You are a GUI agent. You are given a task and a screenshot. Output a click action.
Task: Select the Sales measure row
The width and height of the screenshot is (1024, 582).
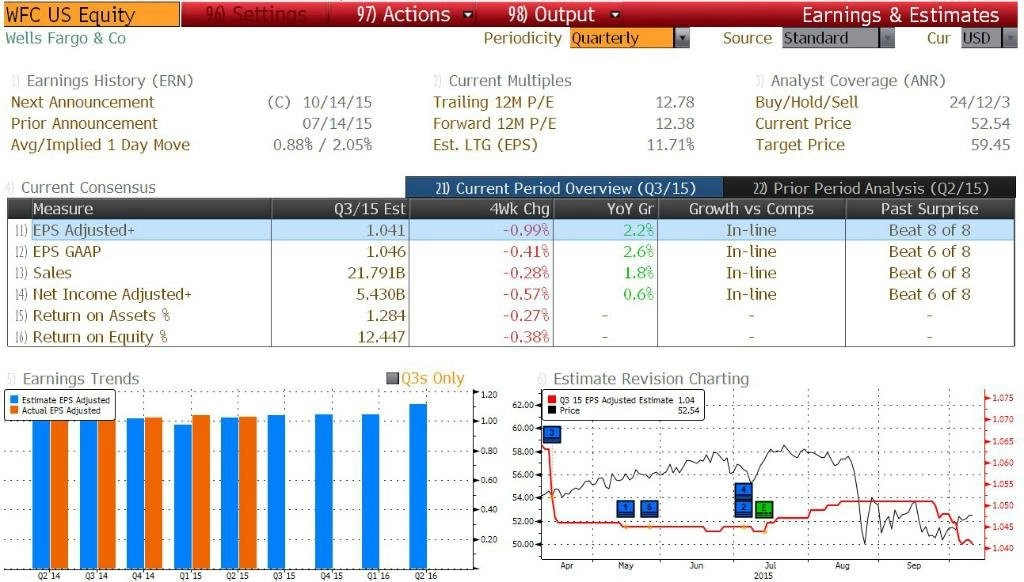click(511, 273)
